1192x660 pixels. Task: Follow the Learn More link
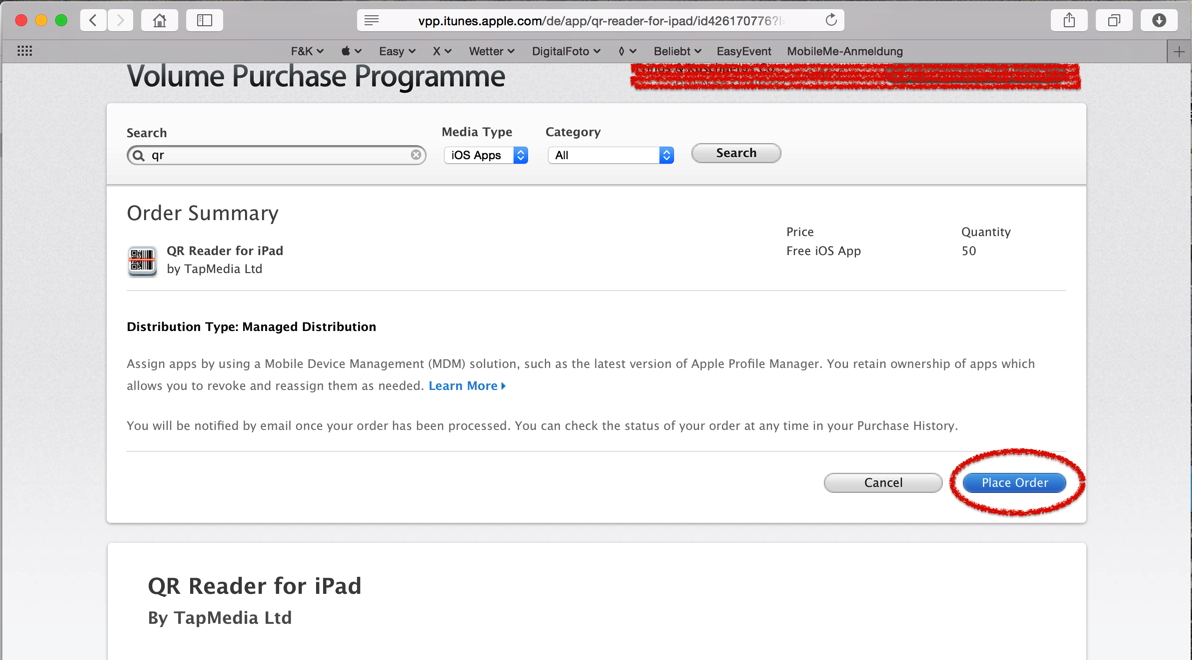pyautogui.click(x=467, y=386)
